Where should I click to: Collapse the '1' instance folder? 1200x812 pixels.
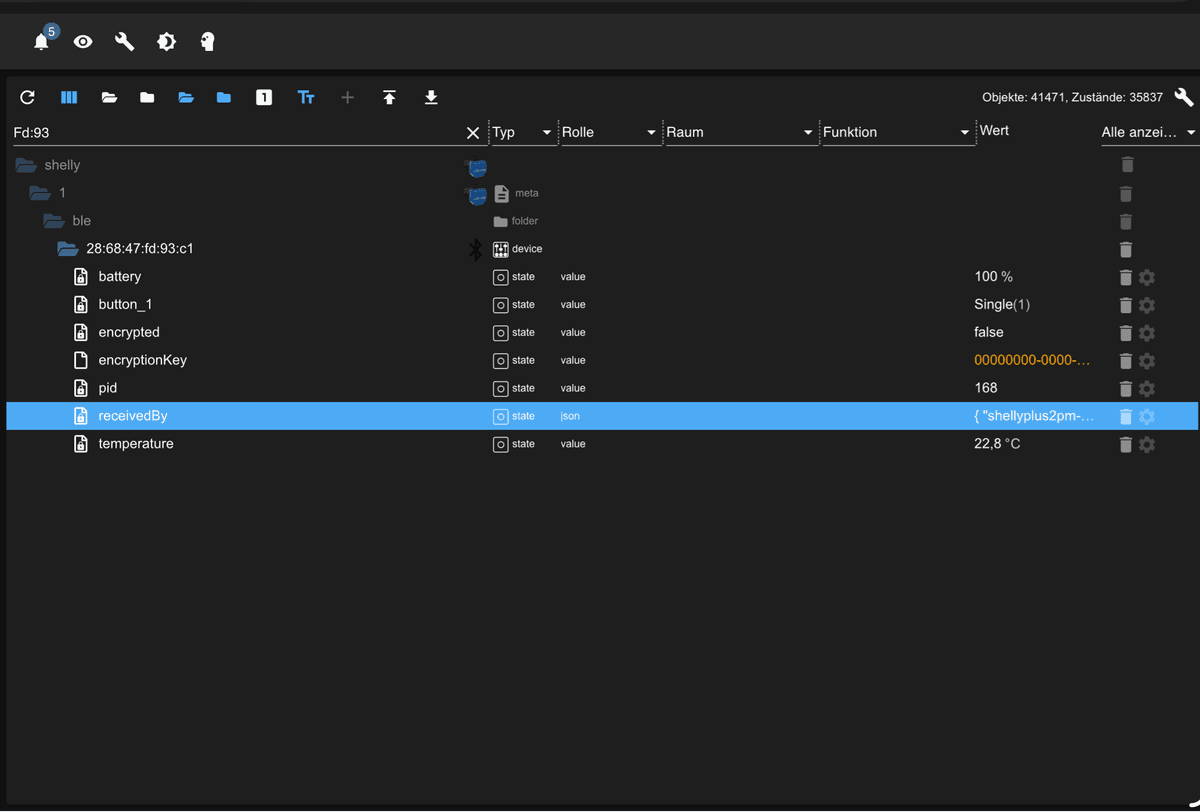coord(40,193)
